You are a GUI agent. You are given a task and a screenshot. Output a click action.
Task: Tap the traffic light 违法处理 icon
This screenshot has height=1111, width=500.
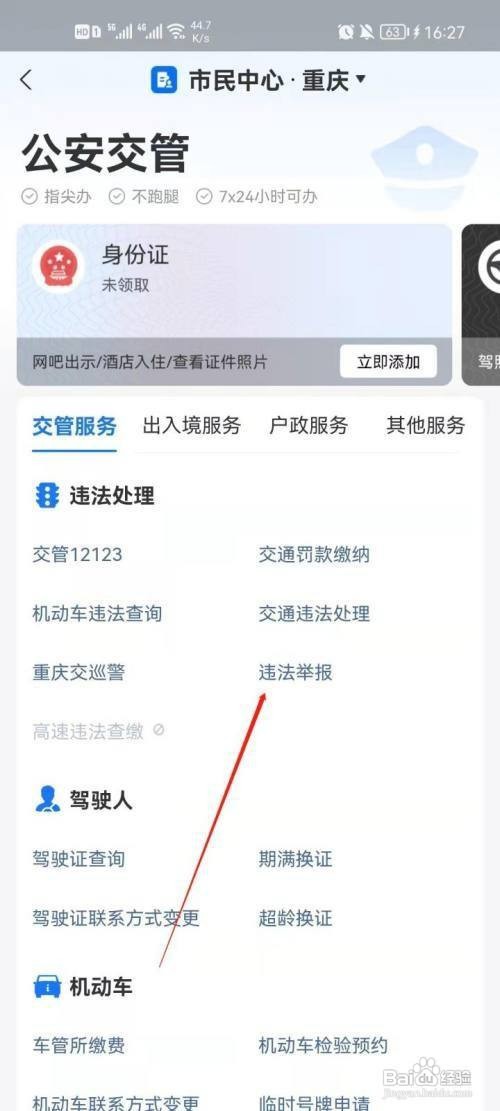[47, 496]
